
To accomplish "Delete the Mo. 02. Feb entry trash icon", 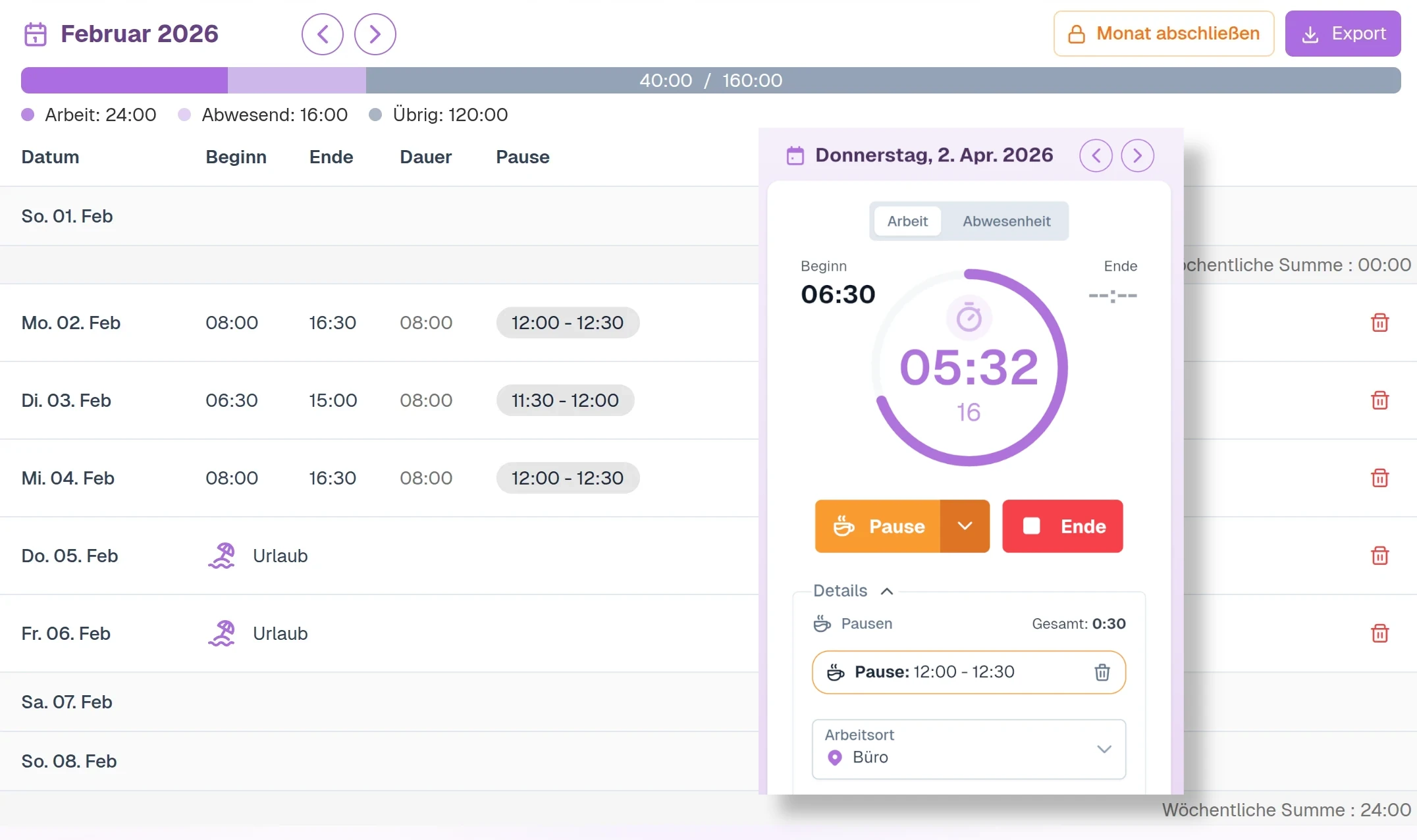I will (x=1380, y=323).
